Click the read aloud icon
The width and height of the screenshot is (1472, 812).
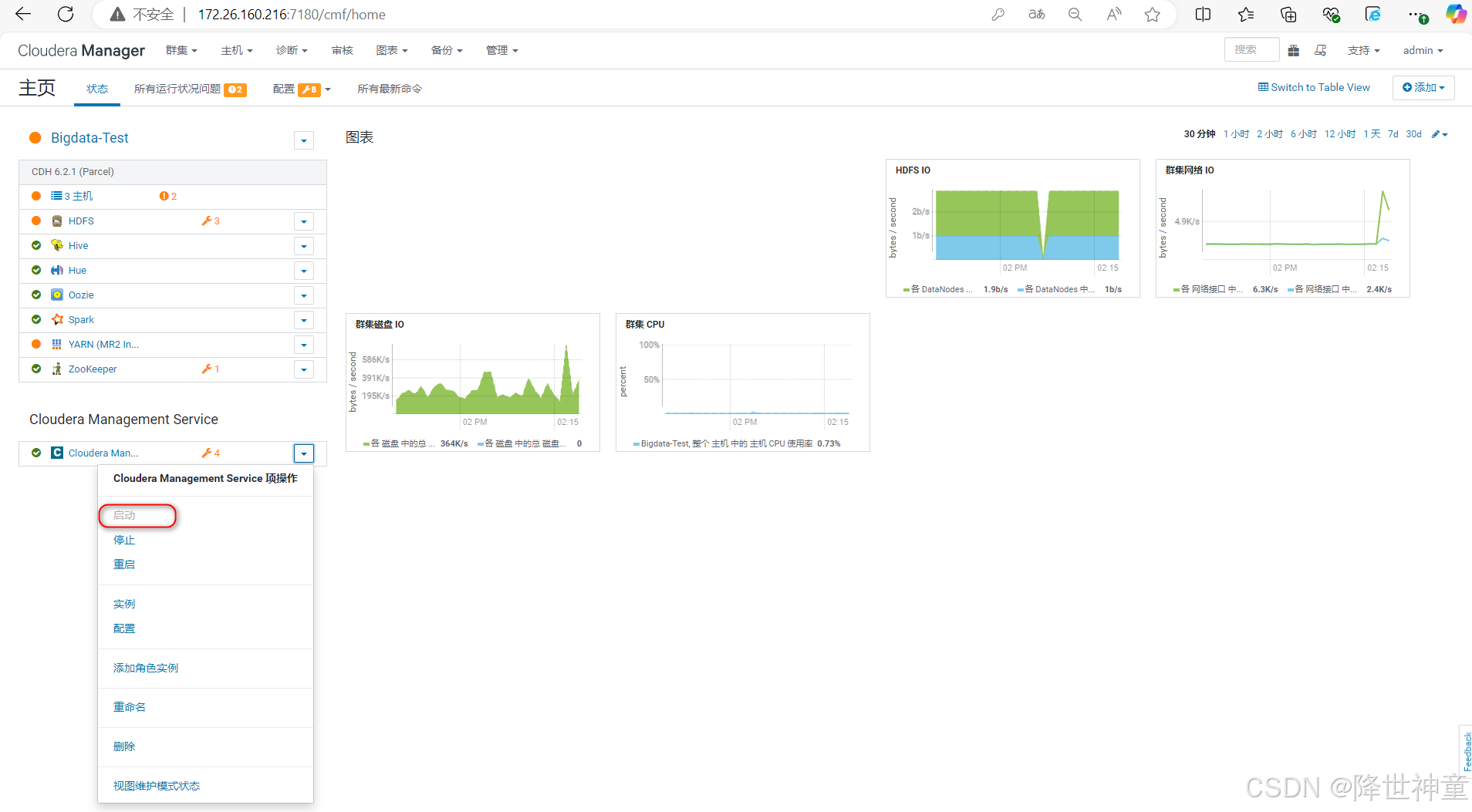click(1113, 14)
